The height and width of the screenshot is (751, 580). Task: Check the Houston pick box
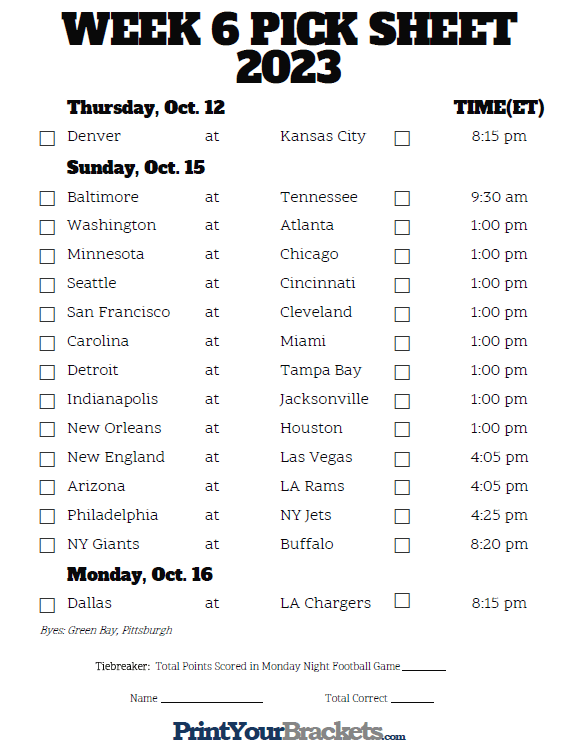coord(402,429)
